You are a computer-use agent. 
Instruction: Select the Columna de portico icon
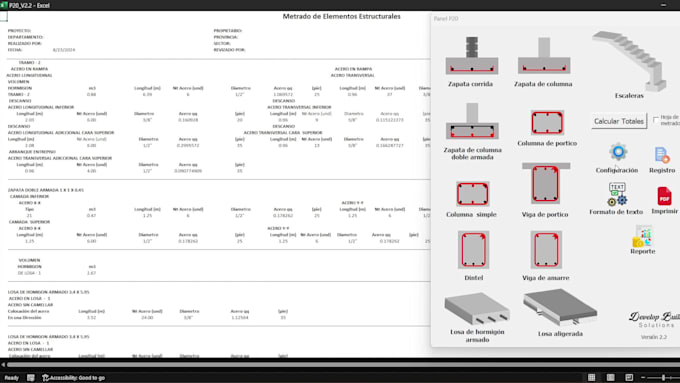point(547,123)
